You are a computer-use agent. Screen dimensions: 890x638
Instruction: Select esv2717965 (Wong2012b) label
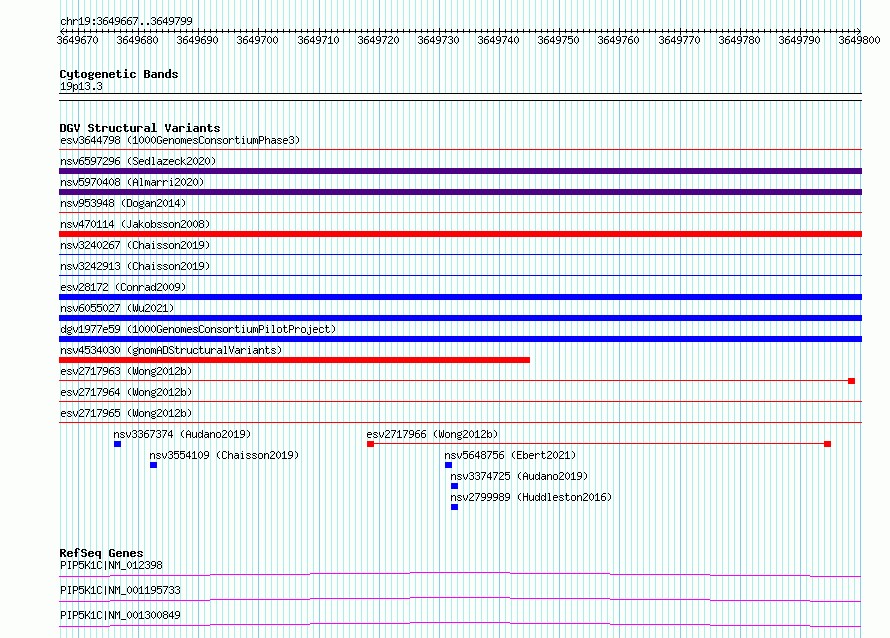pos(126,413)
